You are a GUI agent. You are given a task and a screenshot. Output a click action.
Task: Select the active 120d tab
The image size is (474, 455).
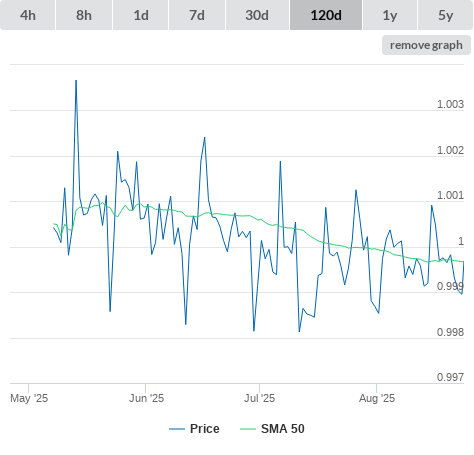[x=326, y=15]
